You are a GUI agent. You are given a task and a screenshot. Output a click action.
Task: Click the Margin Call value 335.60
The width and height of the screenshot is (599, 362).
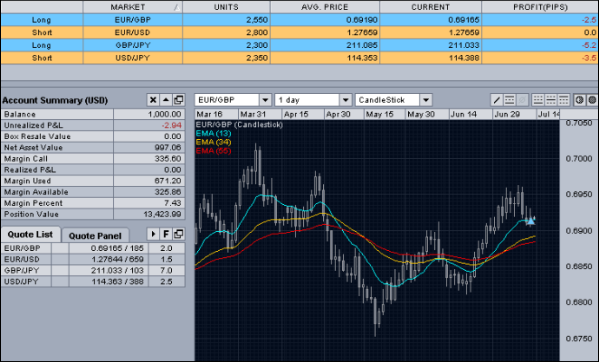tap(168, 158)
